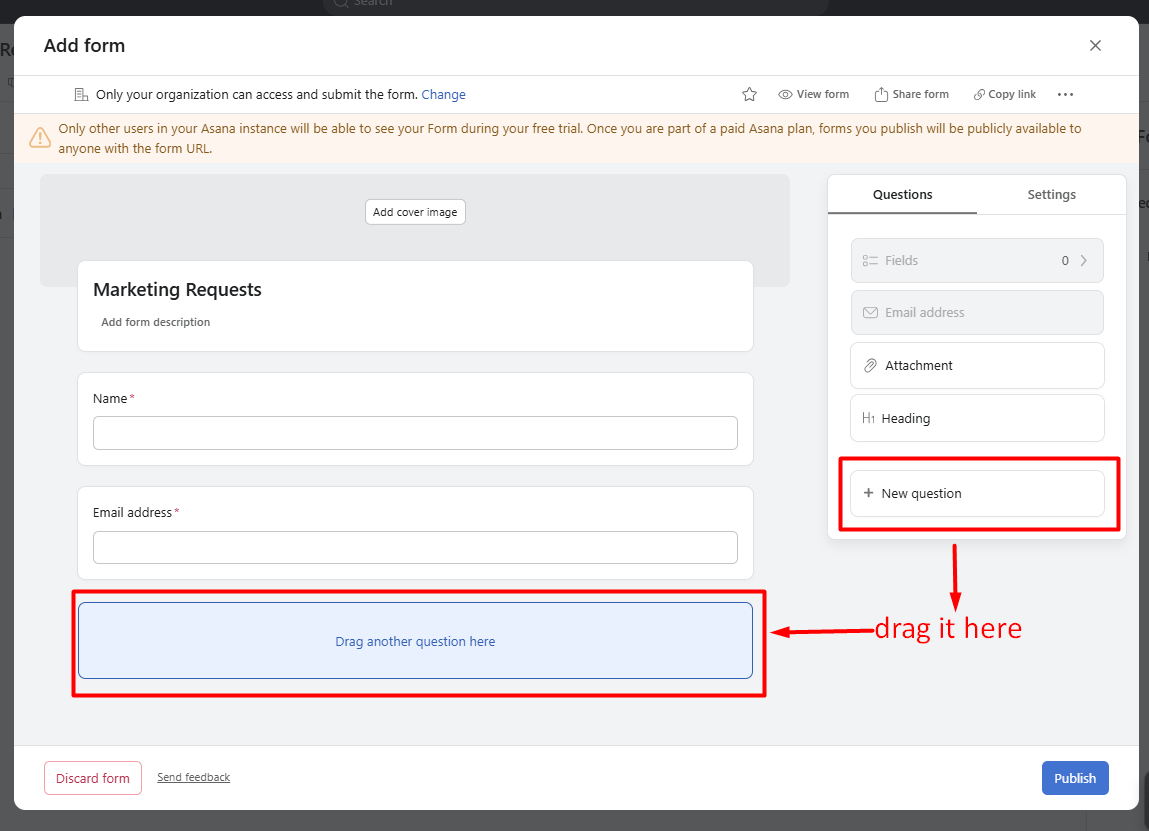Select the Email address question type
Viewport: 1149px width, 831px height.
pyautogui.click(x=977, y=312)
